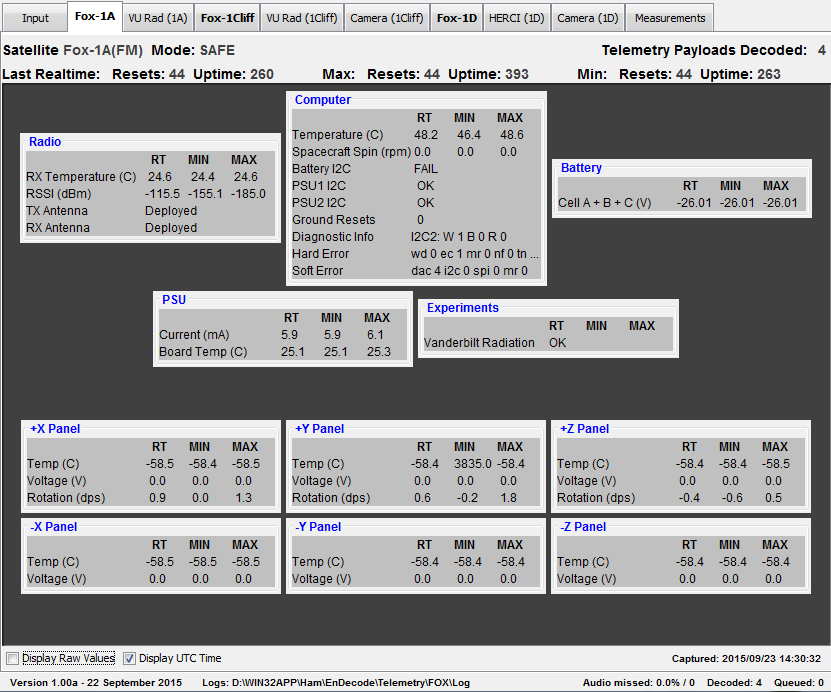Click Telemetry Payloads Decoded count

pyautogui.click(x=821, y=50)
